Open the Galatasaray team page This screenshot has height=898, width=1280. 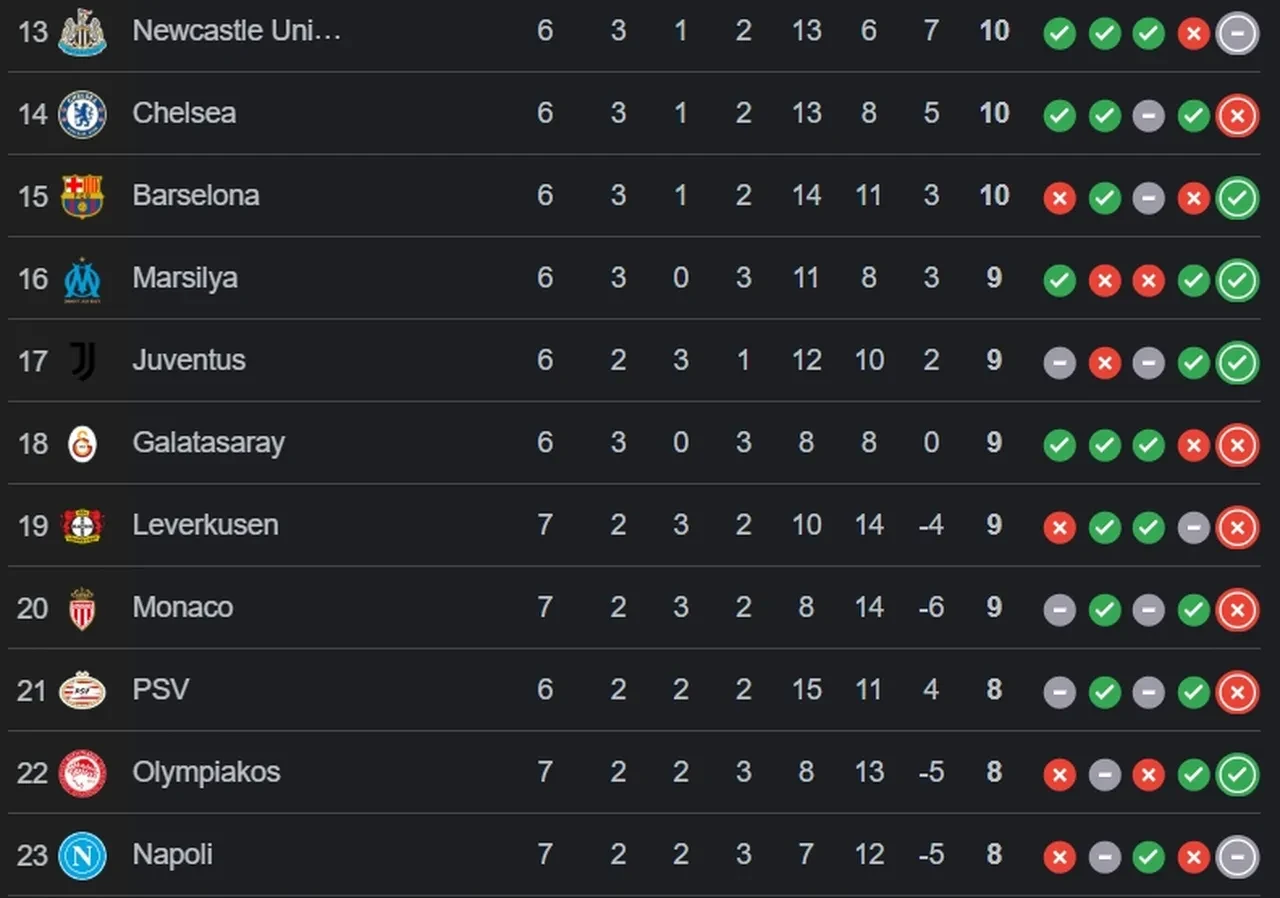click(209, 443)
